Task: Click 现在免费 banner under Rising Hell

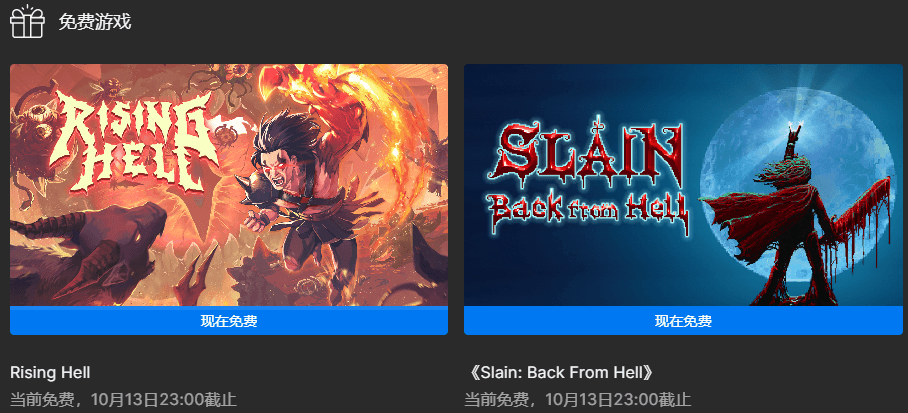Action: click(229, 321)
